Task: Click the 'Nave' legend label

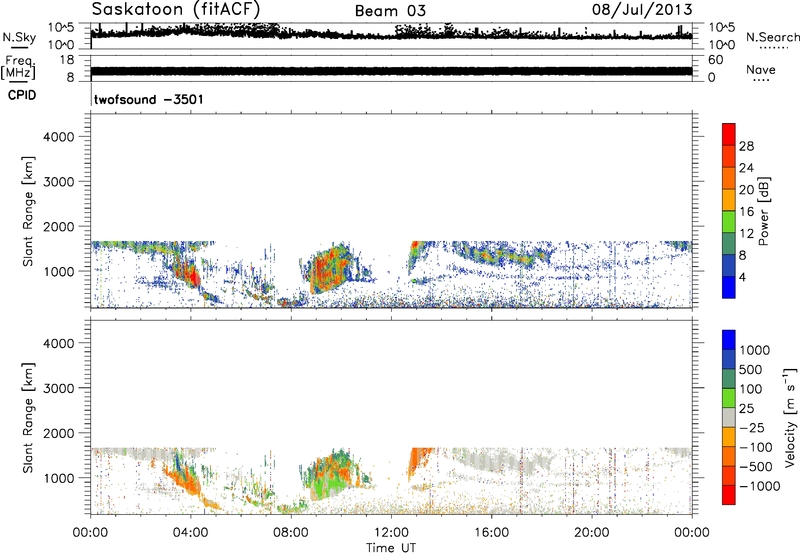Action: (x=761, y=69)
